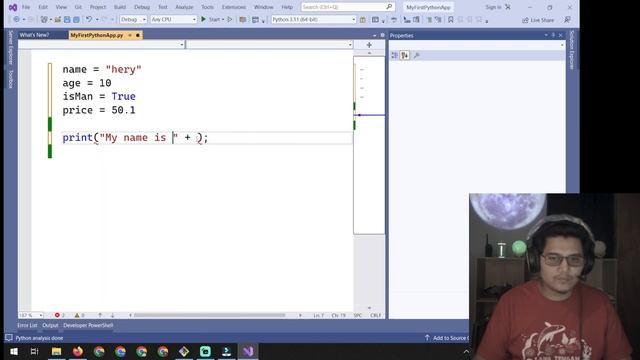Click the warning count triangle icon
Image resolution: width=640 pixels, height=360 pixels.
click(x=77, y=315)
